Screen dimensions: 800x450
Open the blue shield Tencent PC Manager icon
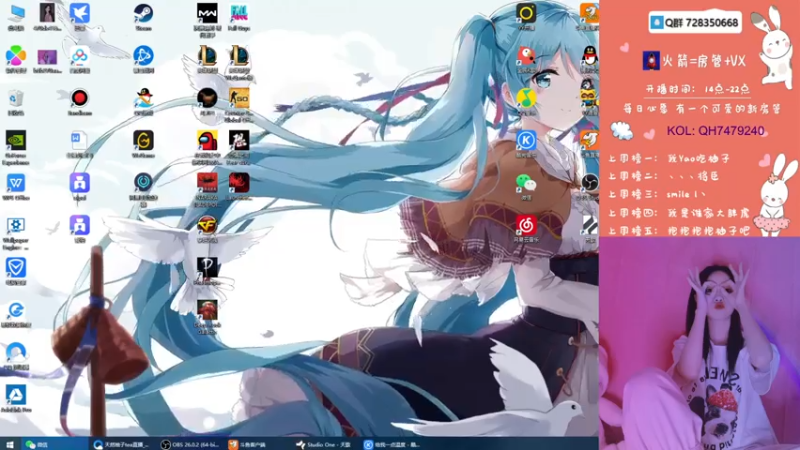click(x=16, y=267)
